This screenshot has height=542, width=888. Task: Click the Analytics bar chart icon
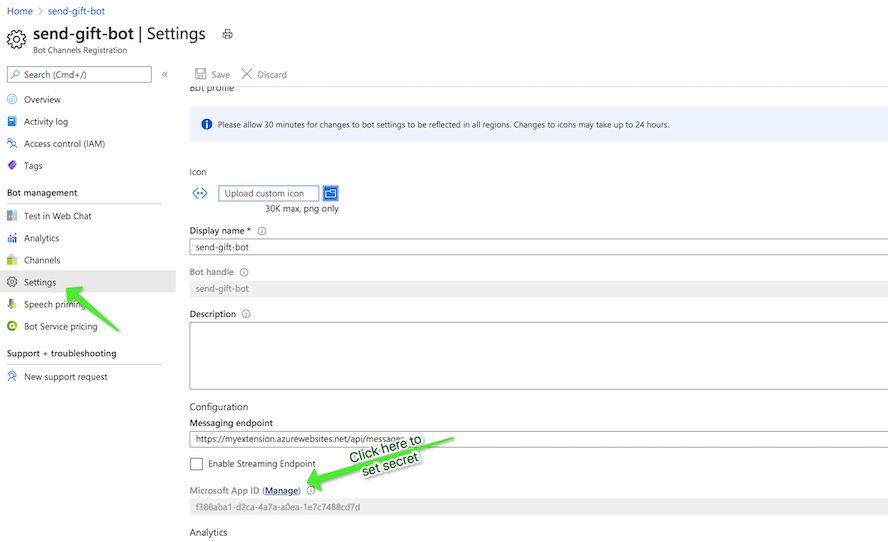pyautogui.click(x=12, y=238)
